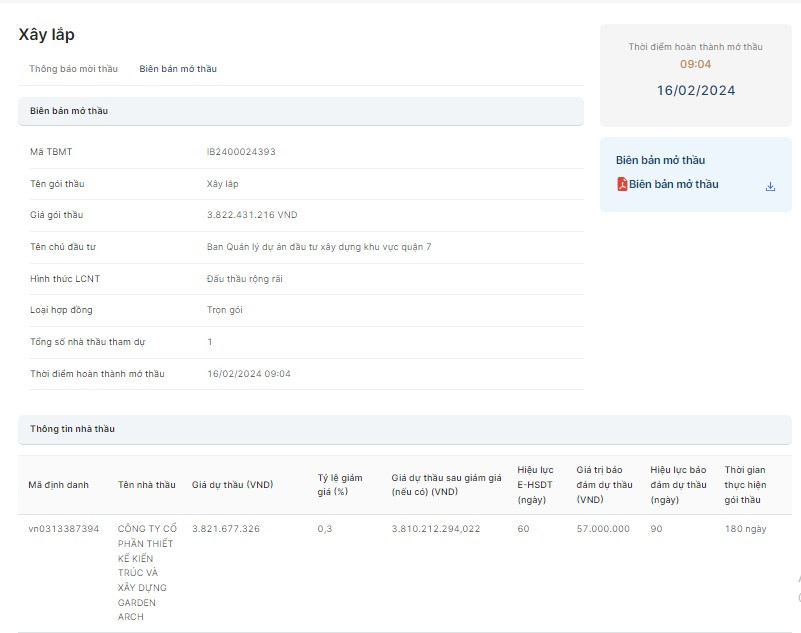This screenshot has height=633, width=801.
Task: Click the Mã định danh column header
Action: click(58, 485)
